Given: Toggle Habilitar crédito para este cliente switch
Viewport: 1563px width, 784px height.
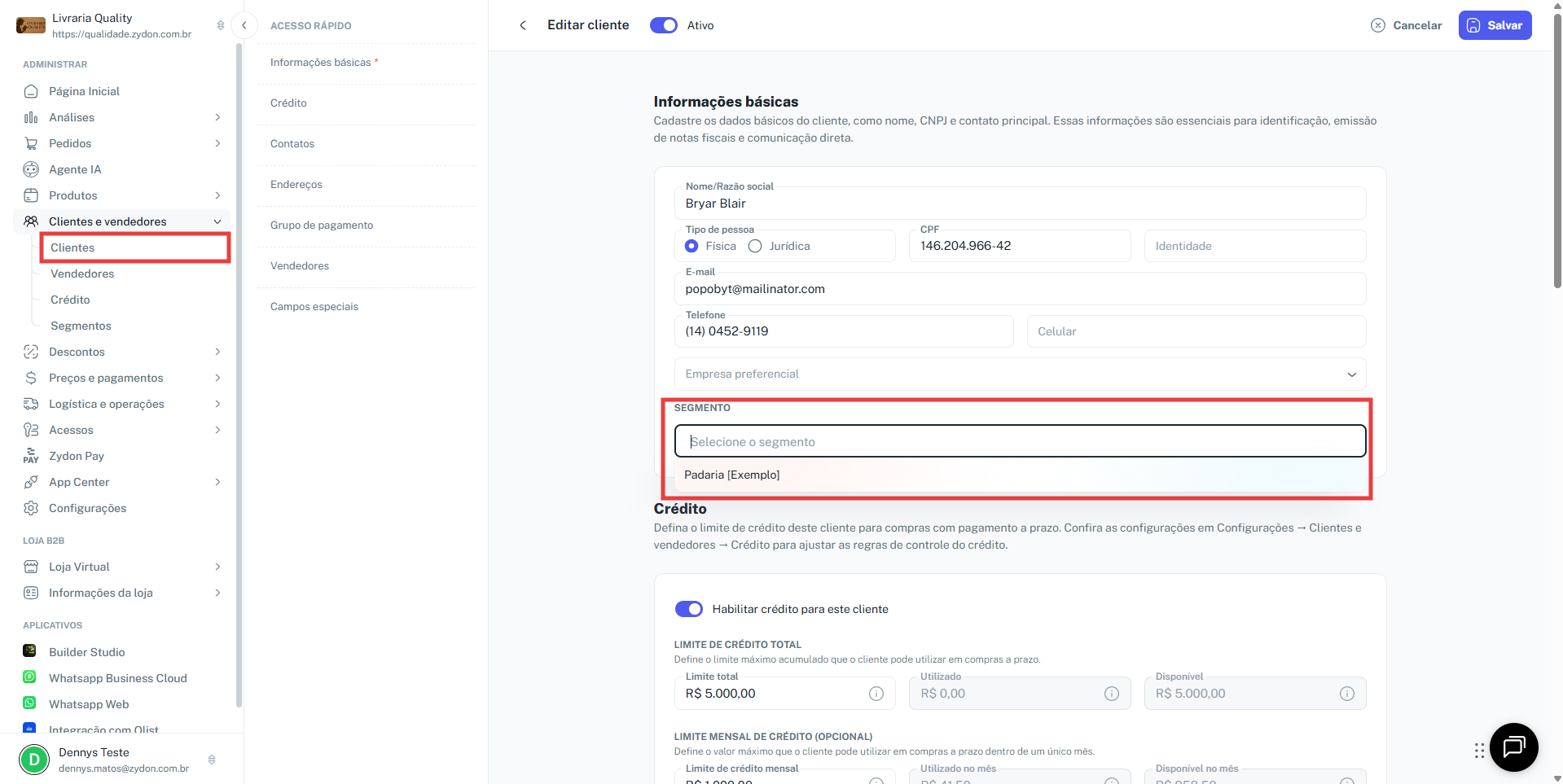Looking at the screenshot, I should click(689, 609).
